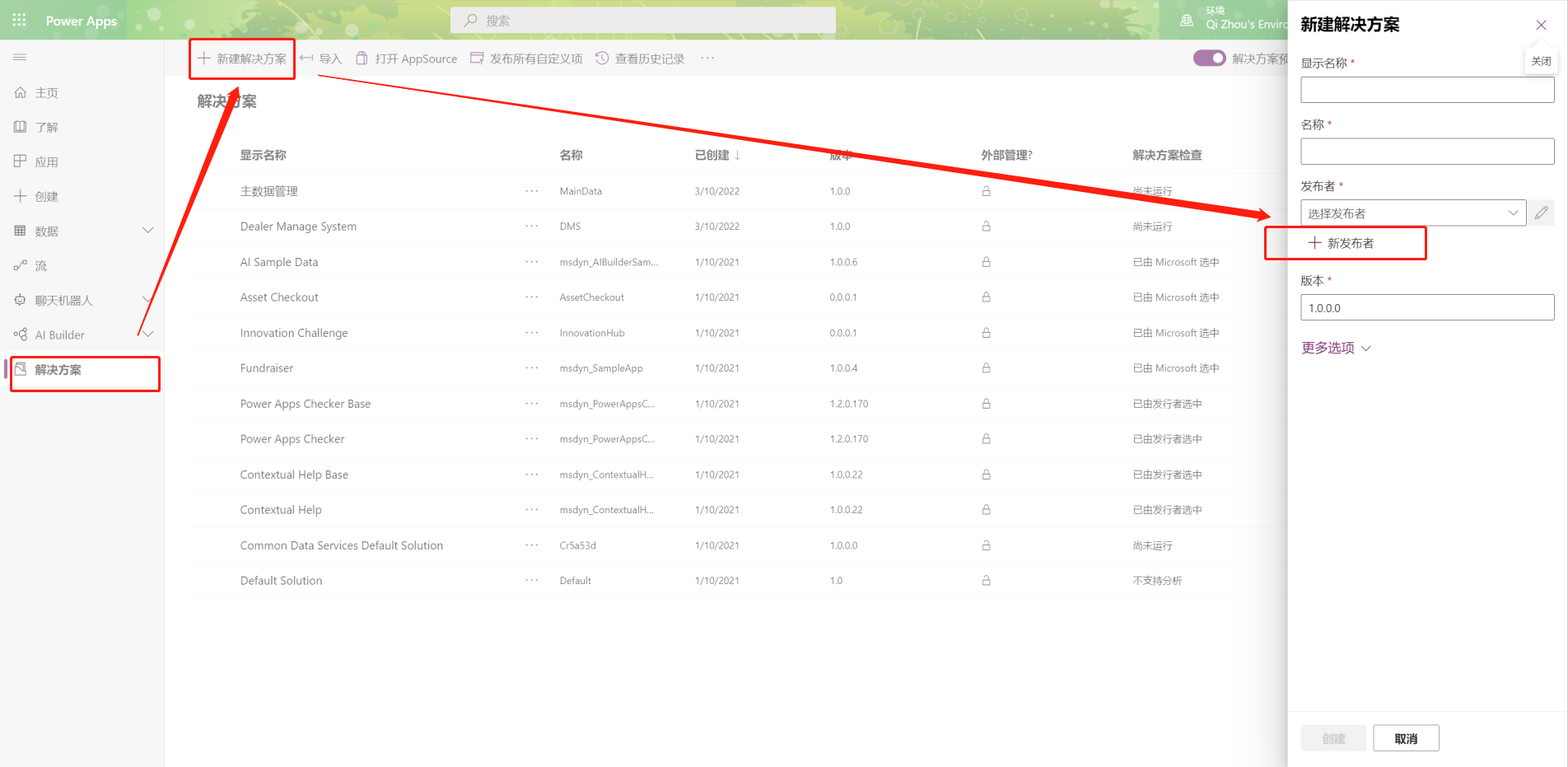
Task: Open AI Sample Data solution
Action: pos(279,262)
